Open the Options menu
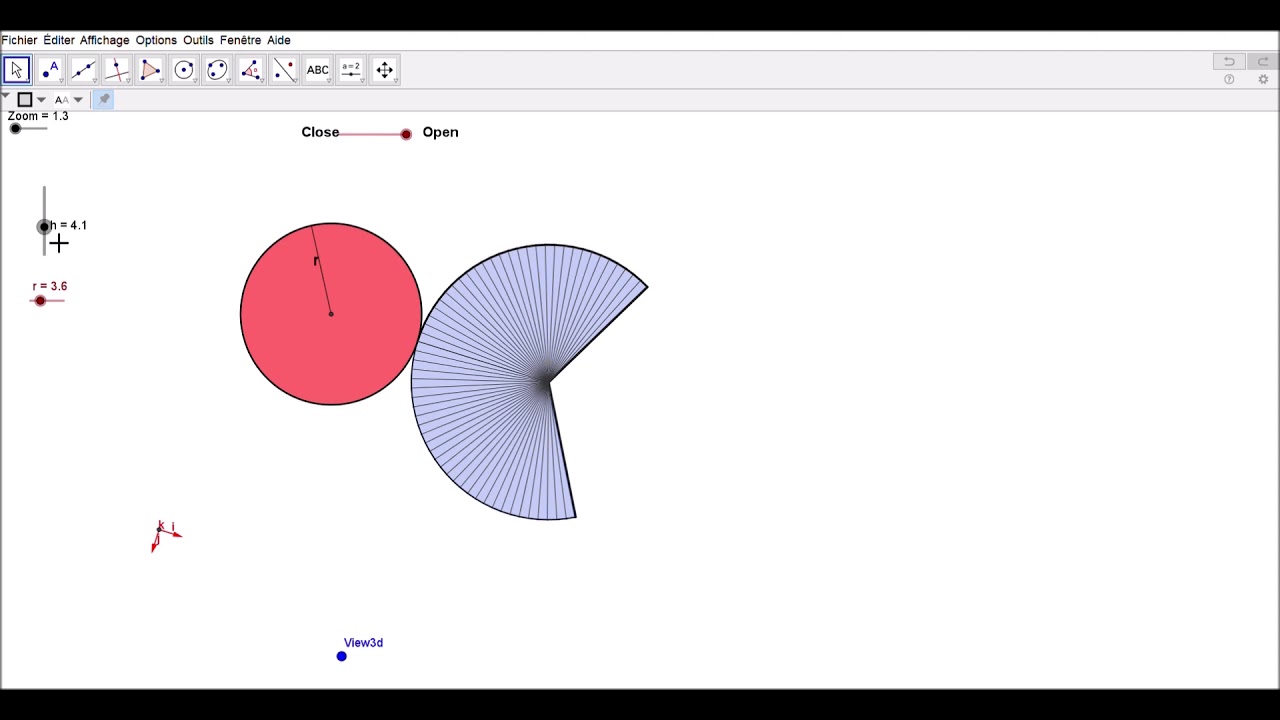 point(156,40)
